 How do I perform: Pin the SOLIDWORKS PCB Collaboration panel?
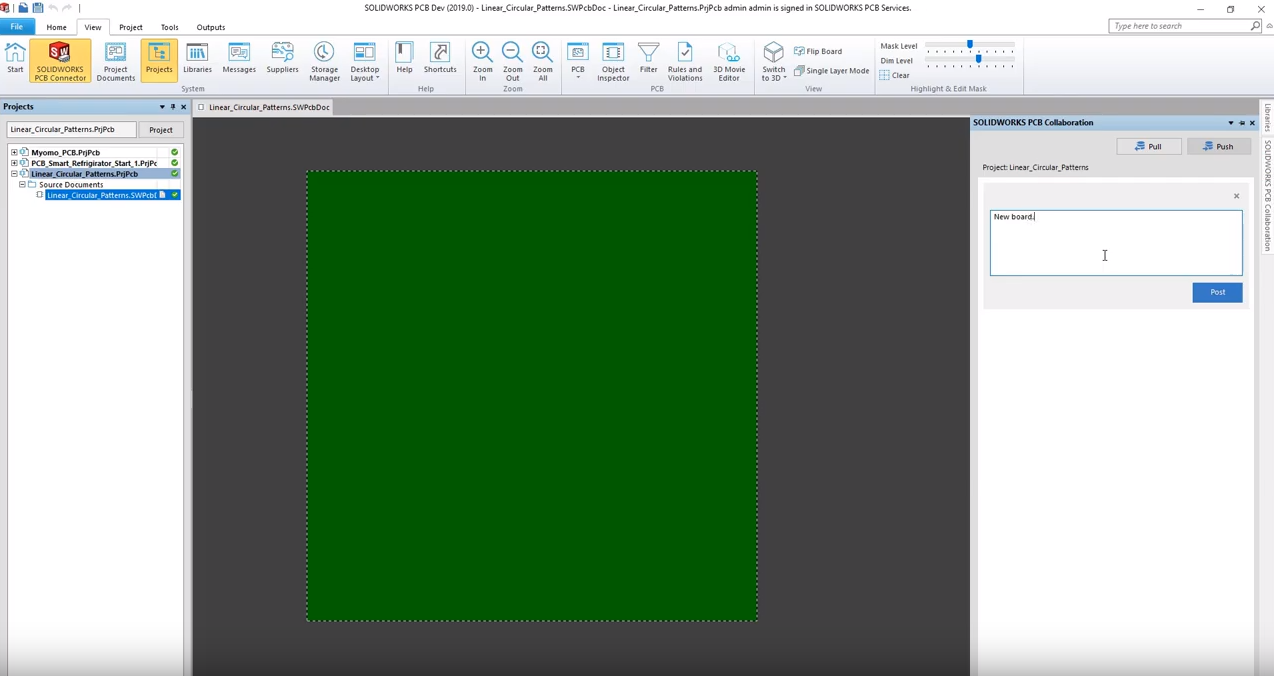point(1242,123)
